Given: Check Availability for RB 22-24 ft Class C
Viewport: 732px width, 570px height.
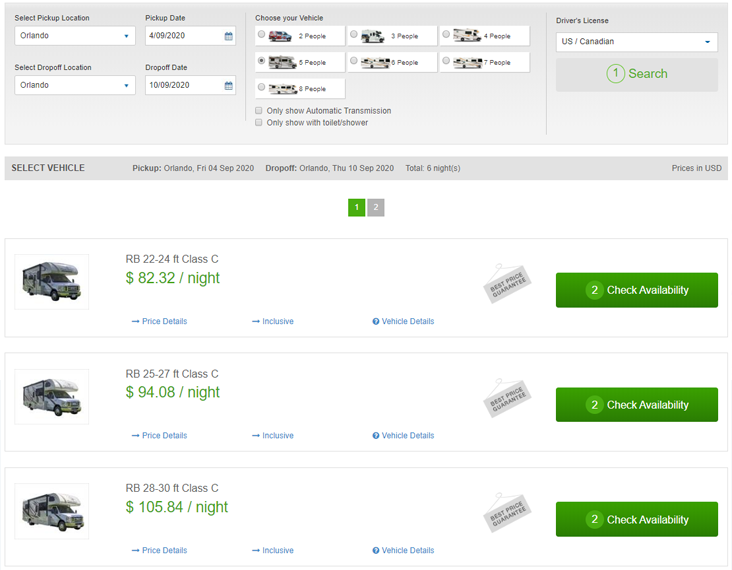Looking at the screenshot, I should 637,290.
